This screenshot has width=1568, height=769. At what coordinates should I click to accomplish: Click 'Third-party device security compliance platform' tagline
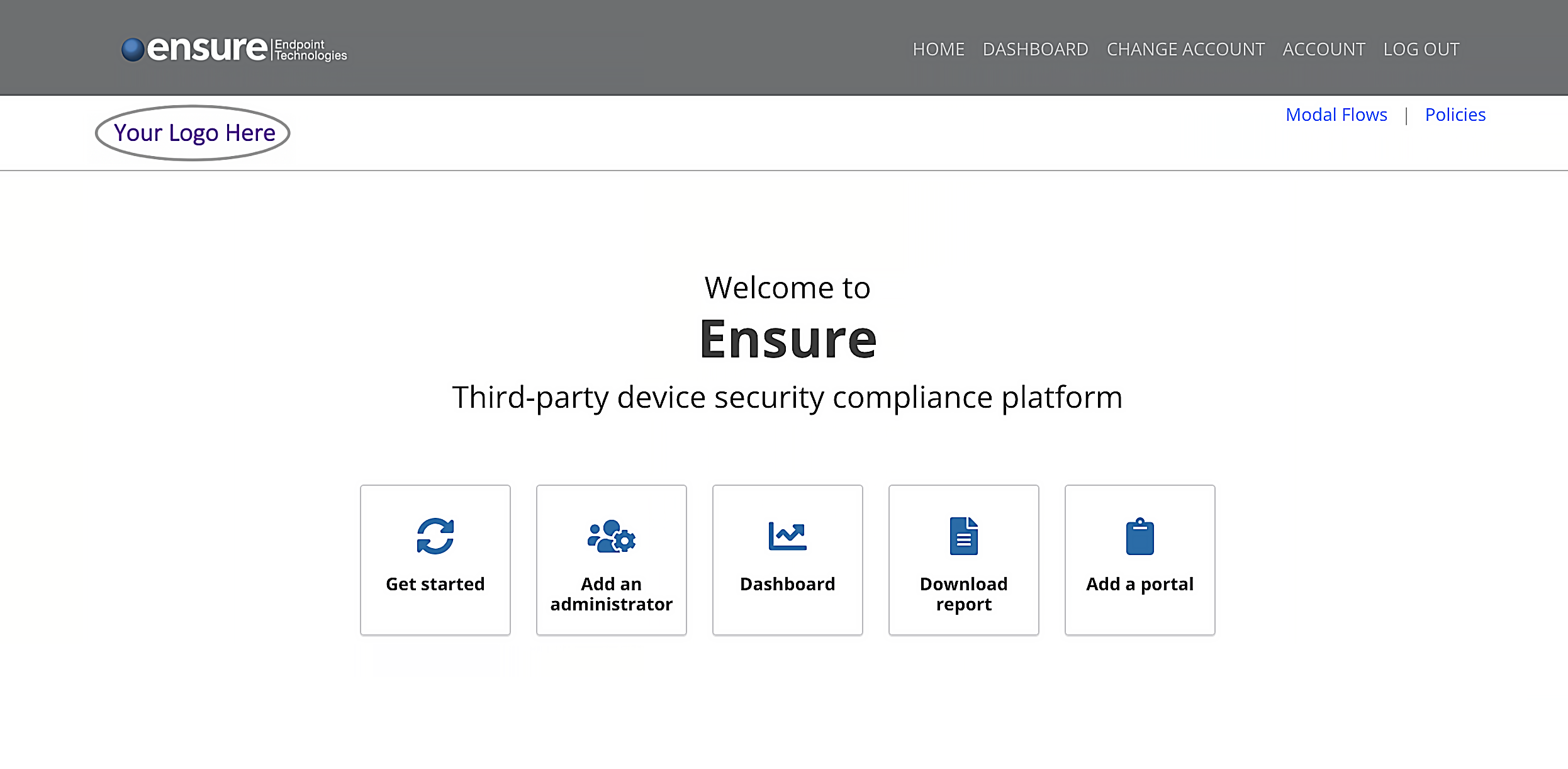pos(788,398)
